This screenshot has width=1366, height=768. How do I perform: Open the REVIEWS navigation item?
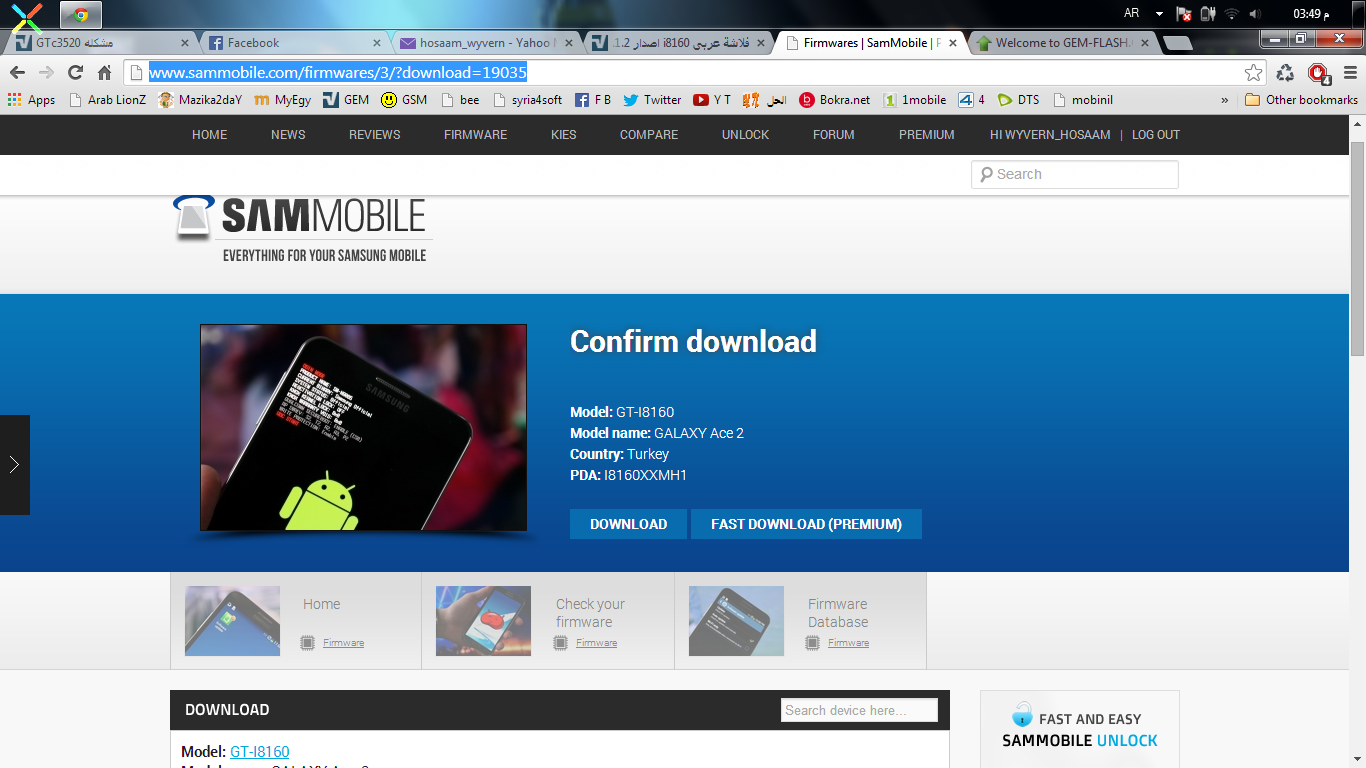tap(375, 135)
